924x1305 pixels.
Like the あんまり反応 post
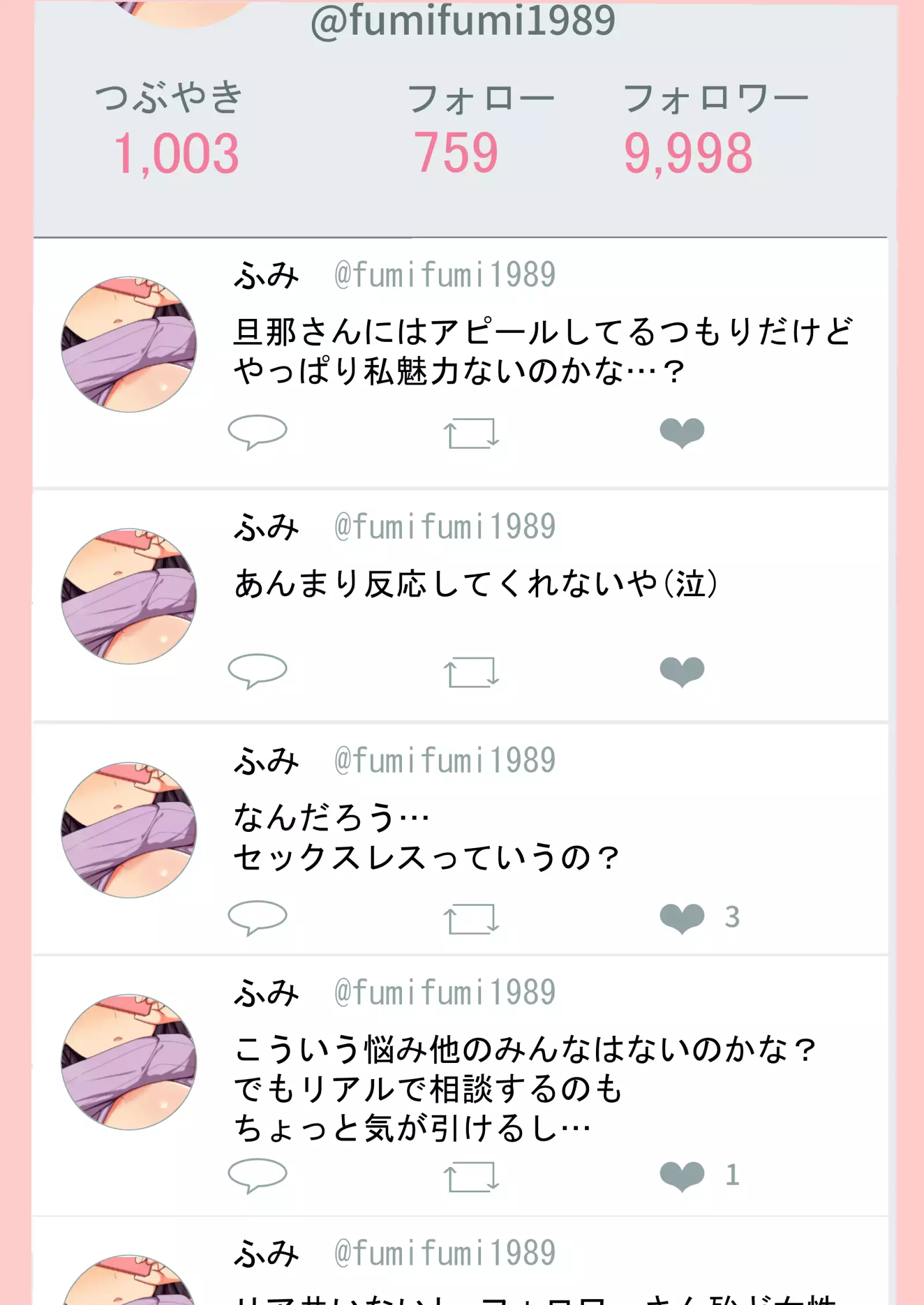pos(682,672)
